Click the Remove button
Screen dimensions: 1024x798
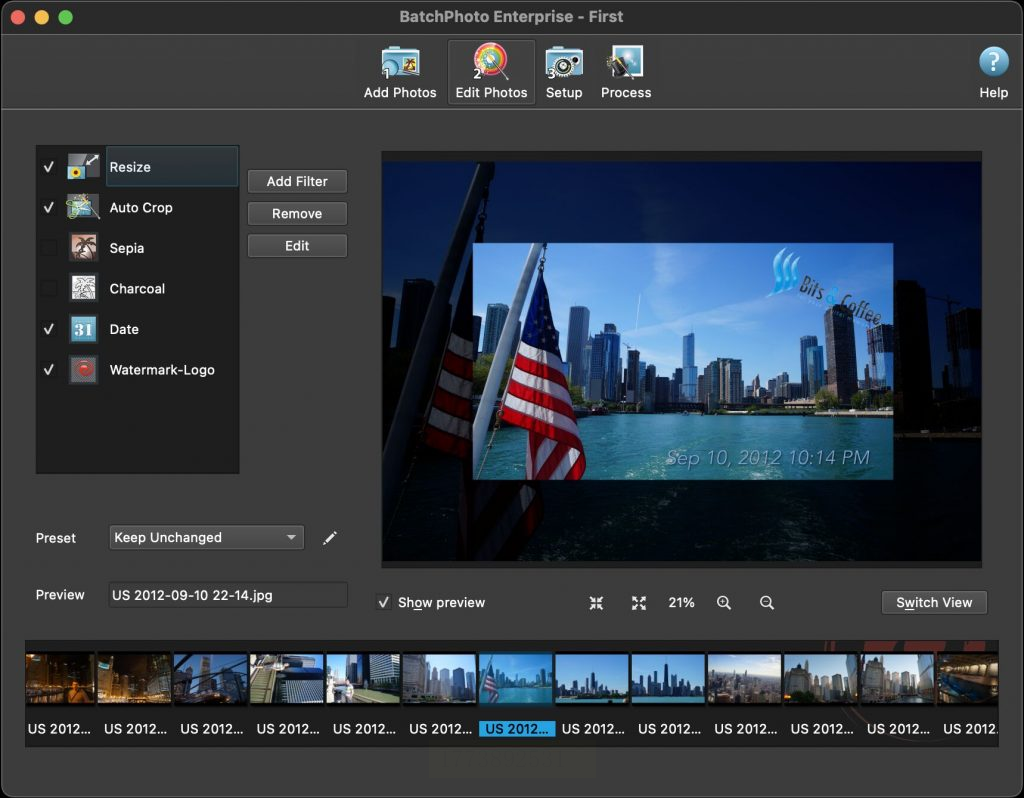297,213
